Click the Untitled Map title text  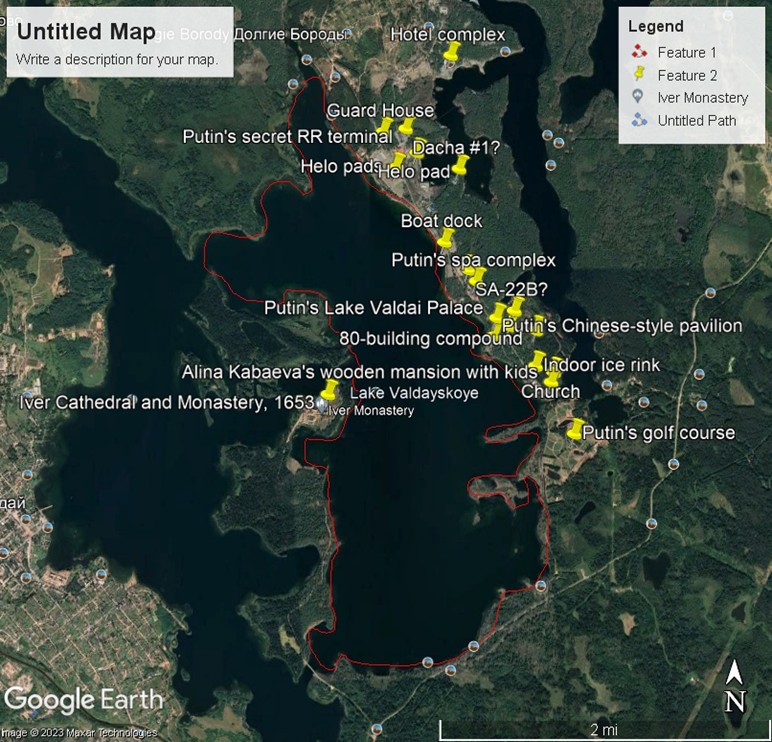point(86,30)
